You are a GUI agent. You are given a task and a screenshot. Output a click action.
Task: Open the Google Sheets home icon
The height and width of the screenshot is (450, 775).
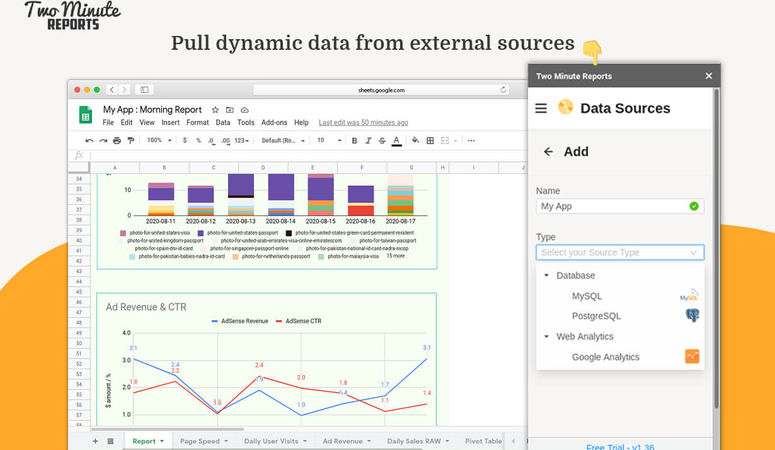(x=86, y=115)
